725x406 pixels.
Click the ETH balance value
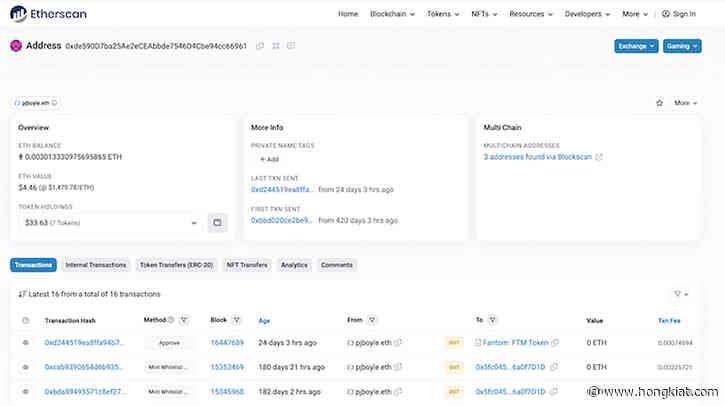pos(70,157)
